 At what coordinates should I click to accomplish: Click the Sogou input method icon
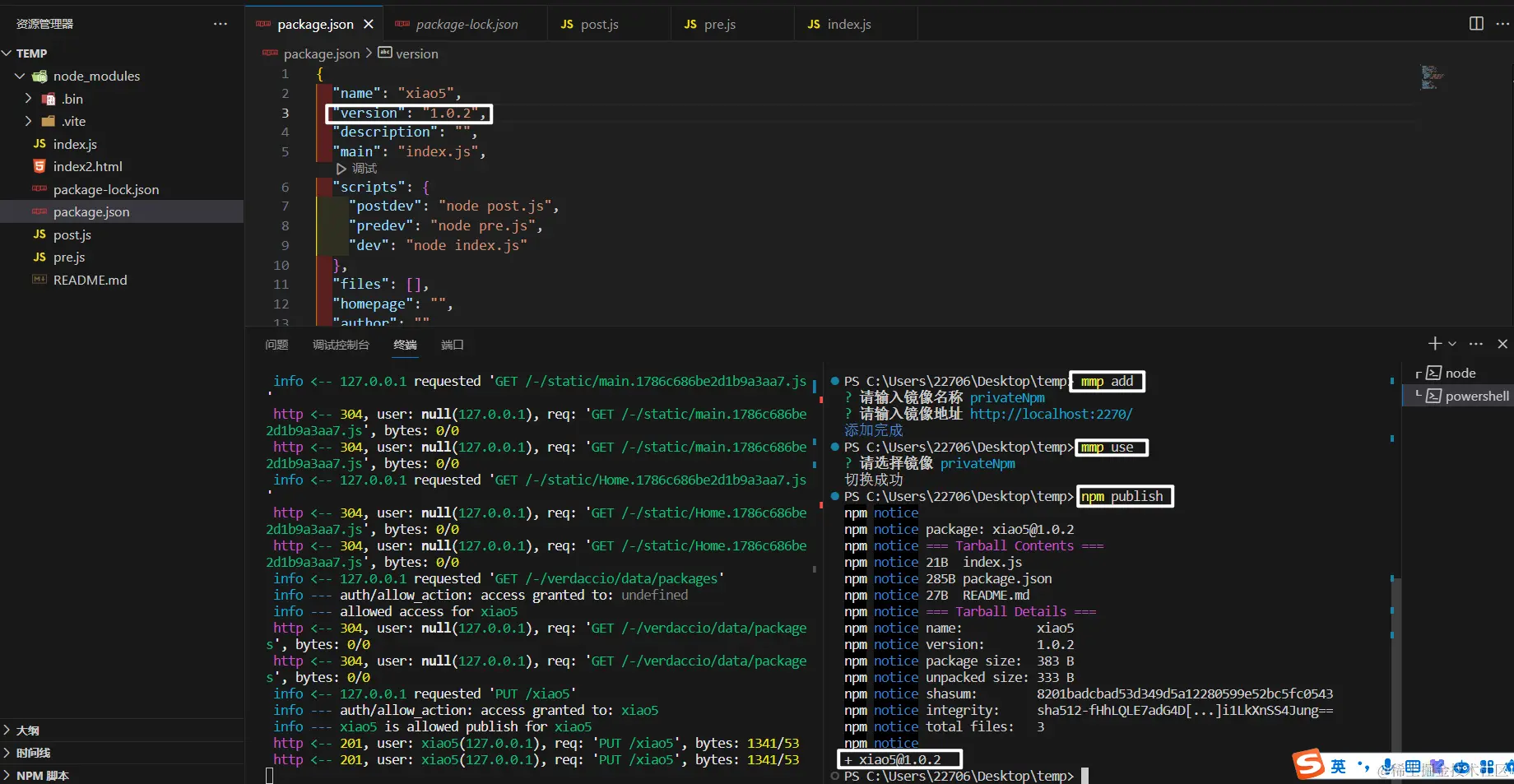click(x=1308, y=765)
